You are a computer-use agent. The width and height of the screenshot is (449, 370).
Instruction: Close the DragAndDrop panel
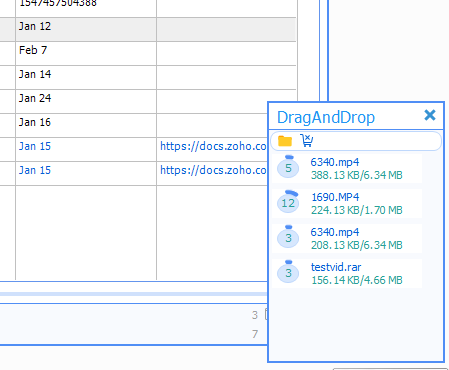coord(430,115)
